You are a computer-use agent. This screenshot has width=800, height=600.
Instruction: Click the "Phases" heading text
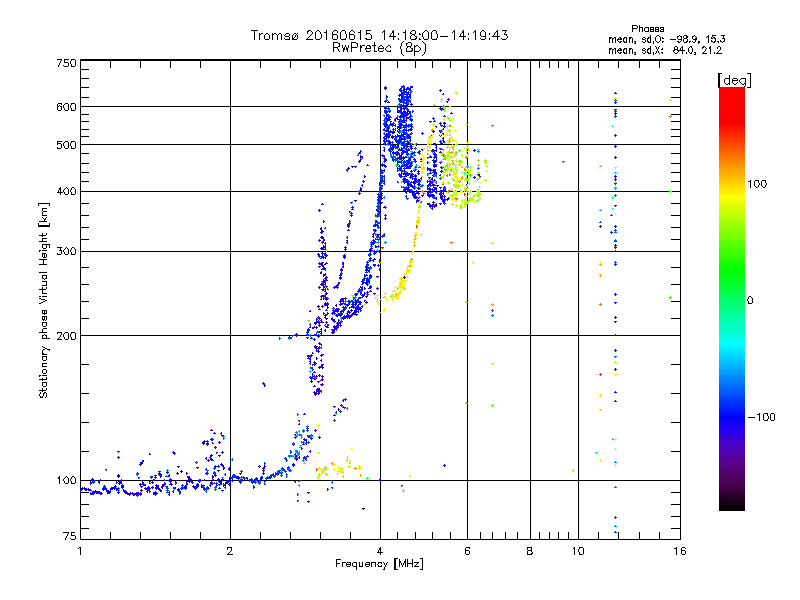(647, 29)
